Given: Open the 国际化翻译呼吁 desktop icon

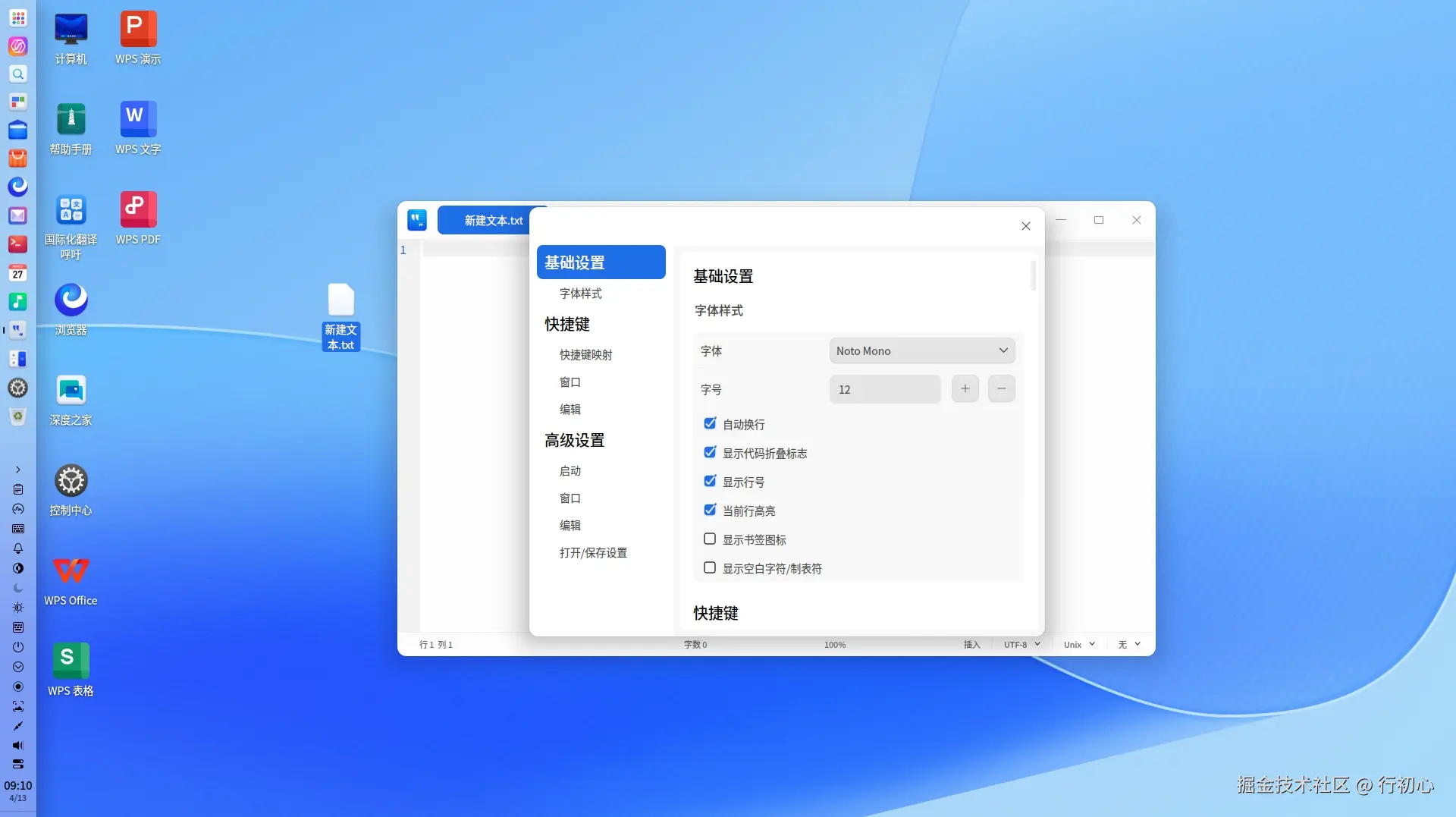Looking at the screenshot, I should tap(71, 226).
